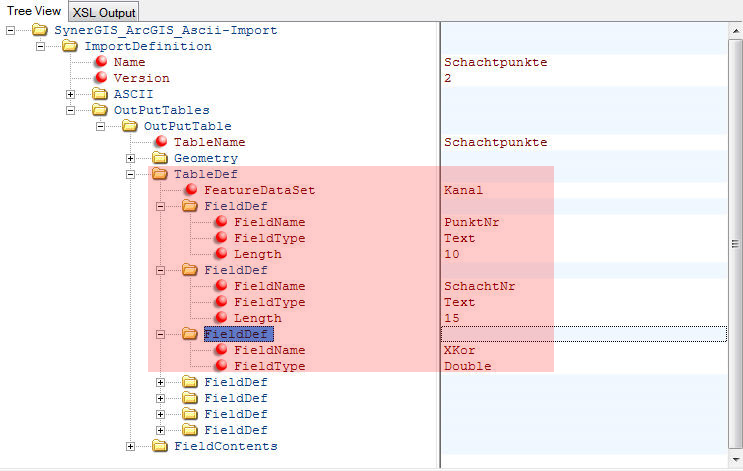Expand the Geometry tree node
The image size is (743, 471).
131,158
